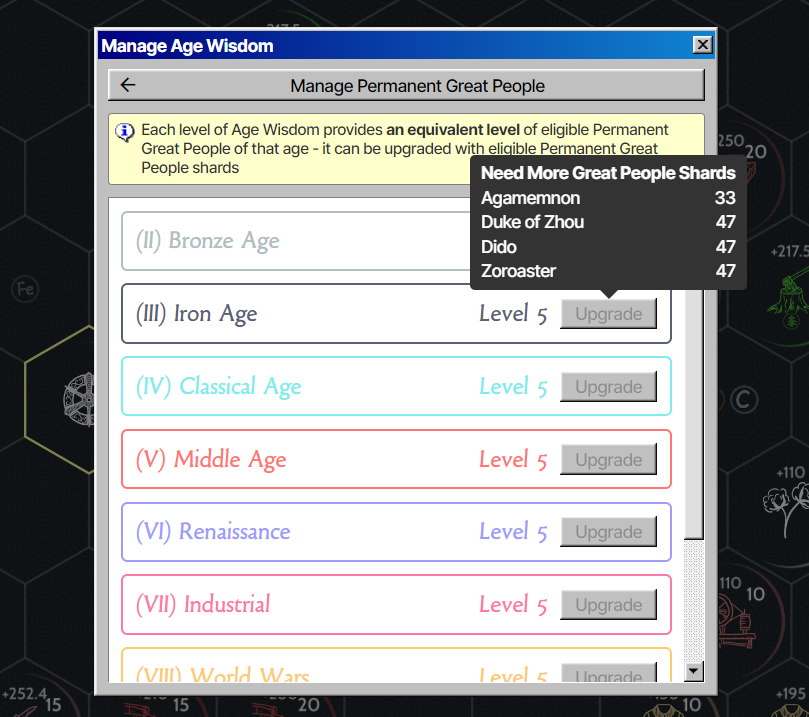This screenshot has width=809, height=717.
Task: Upgrade Classical Age wisdom
Action: pyautogui.click(x=608, y=386)
